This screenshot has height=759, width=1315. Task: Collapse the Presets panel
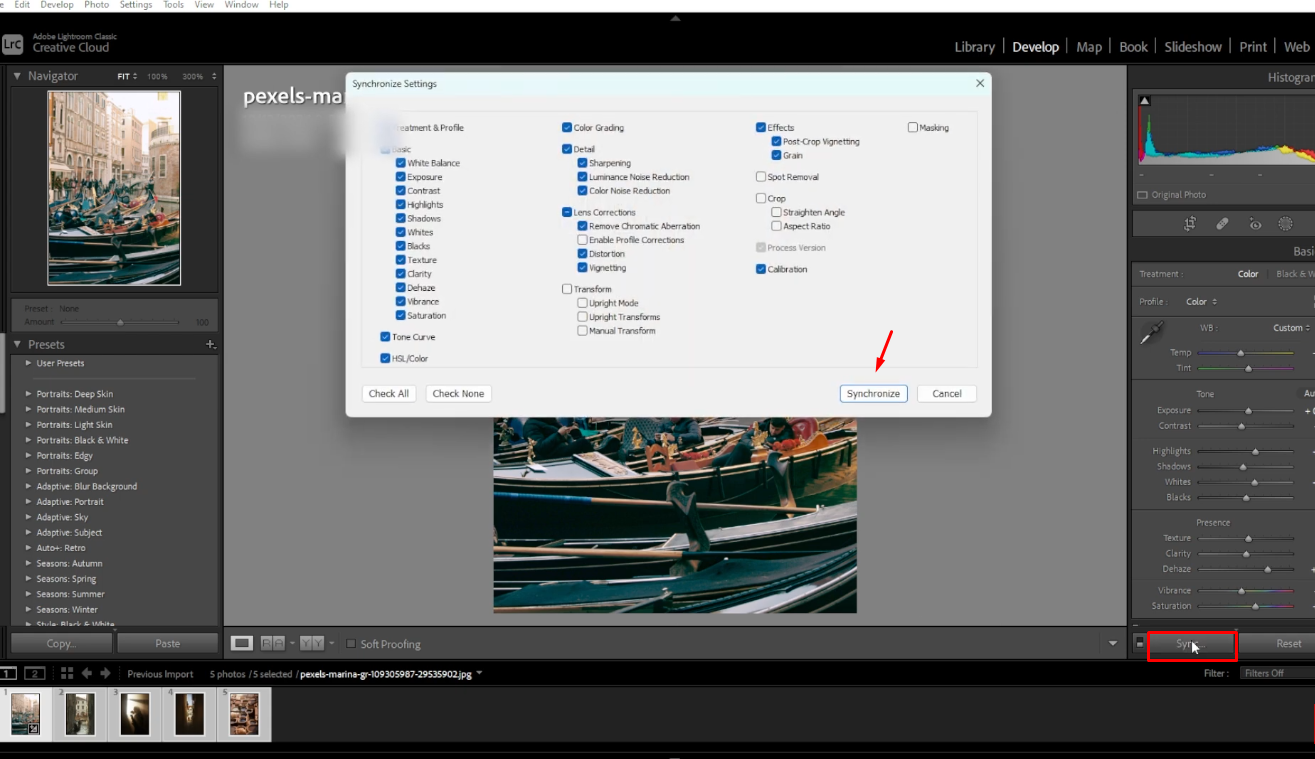click(x=17, y=343)
